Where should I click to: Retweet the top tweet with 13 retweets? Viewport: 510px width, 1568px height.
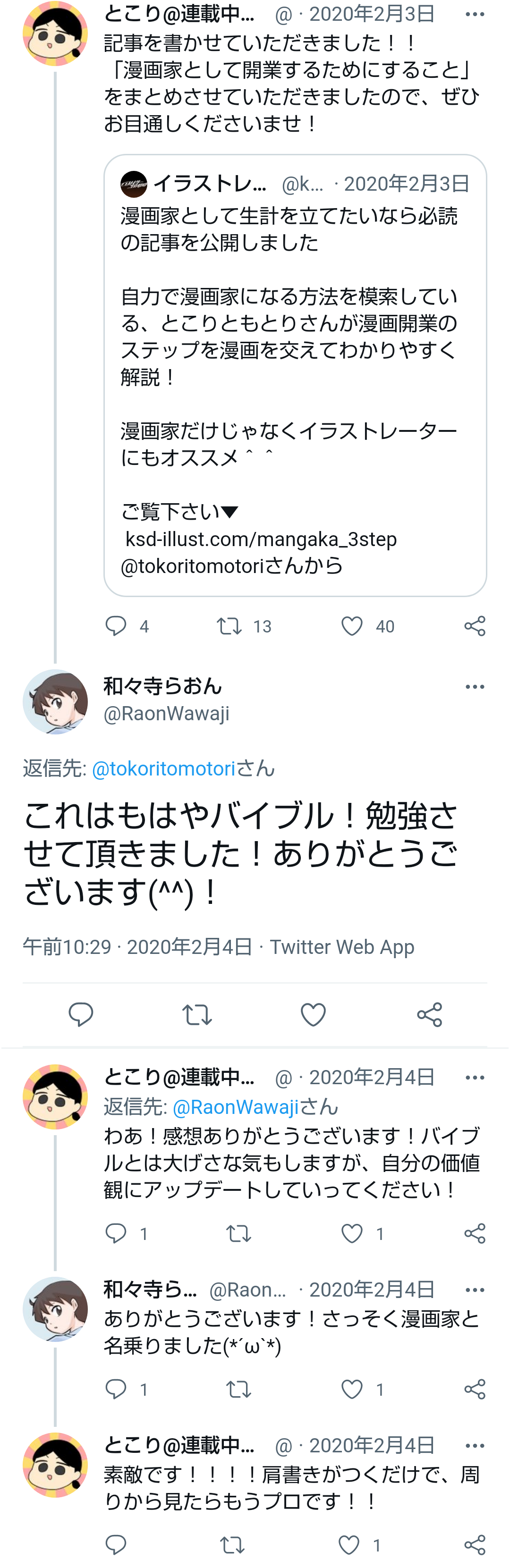click(229, 626)
